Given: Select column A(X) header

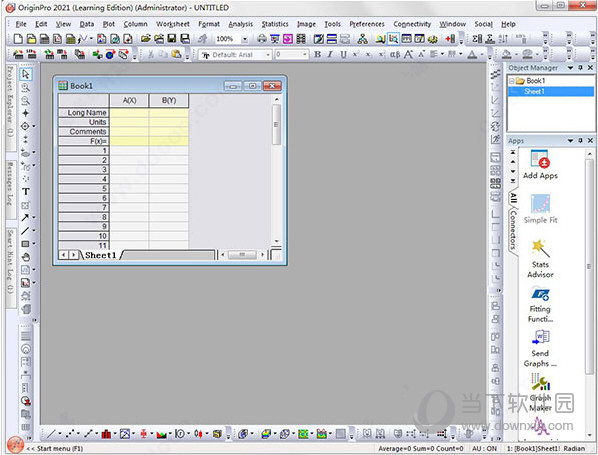Looking at the screenshot, I should tap(129, 100).
